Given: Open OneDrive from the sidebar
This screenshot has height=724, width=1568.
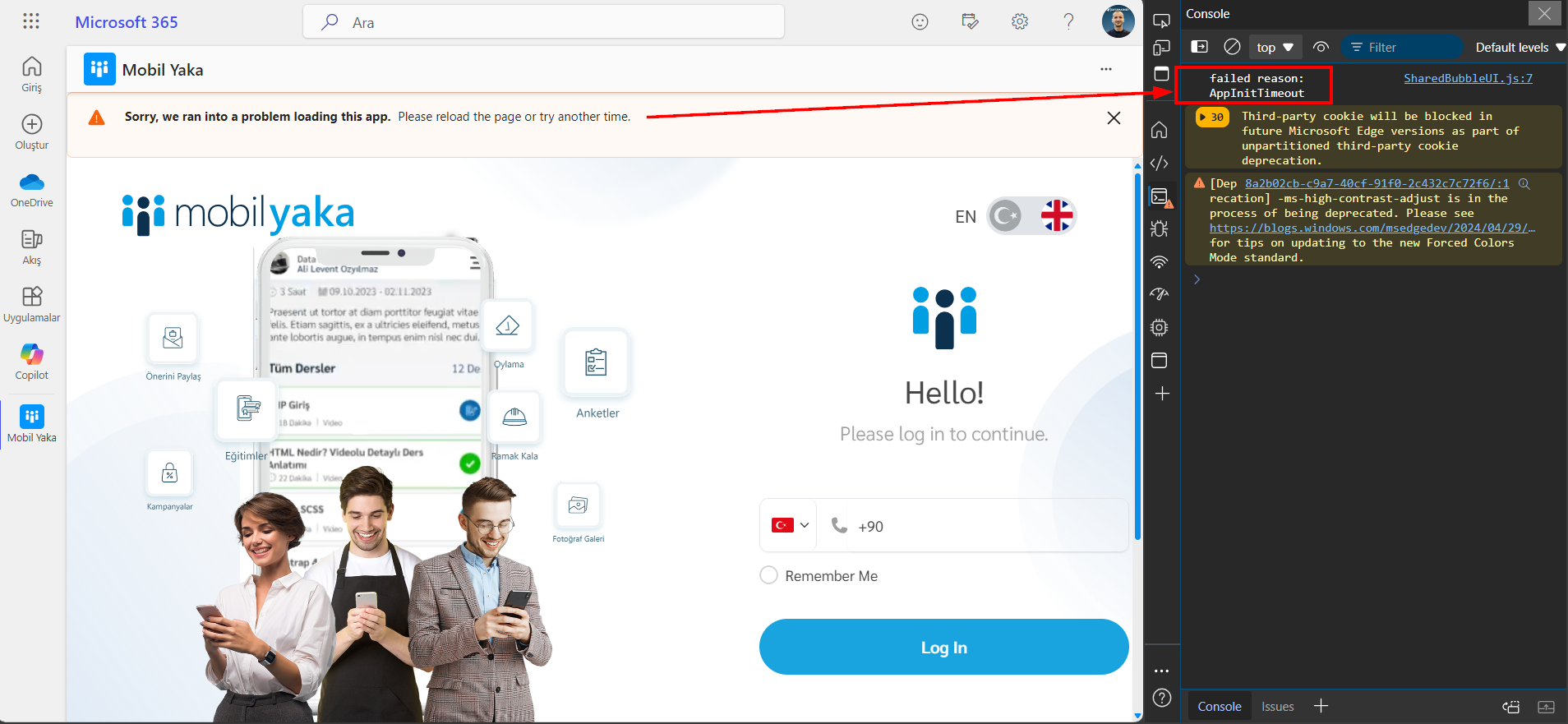Looking at the screenshot, I should point(32,190).
